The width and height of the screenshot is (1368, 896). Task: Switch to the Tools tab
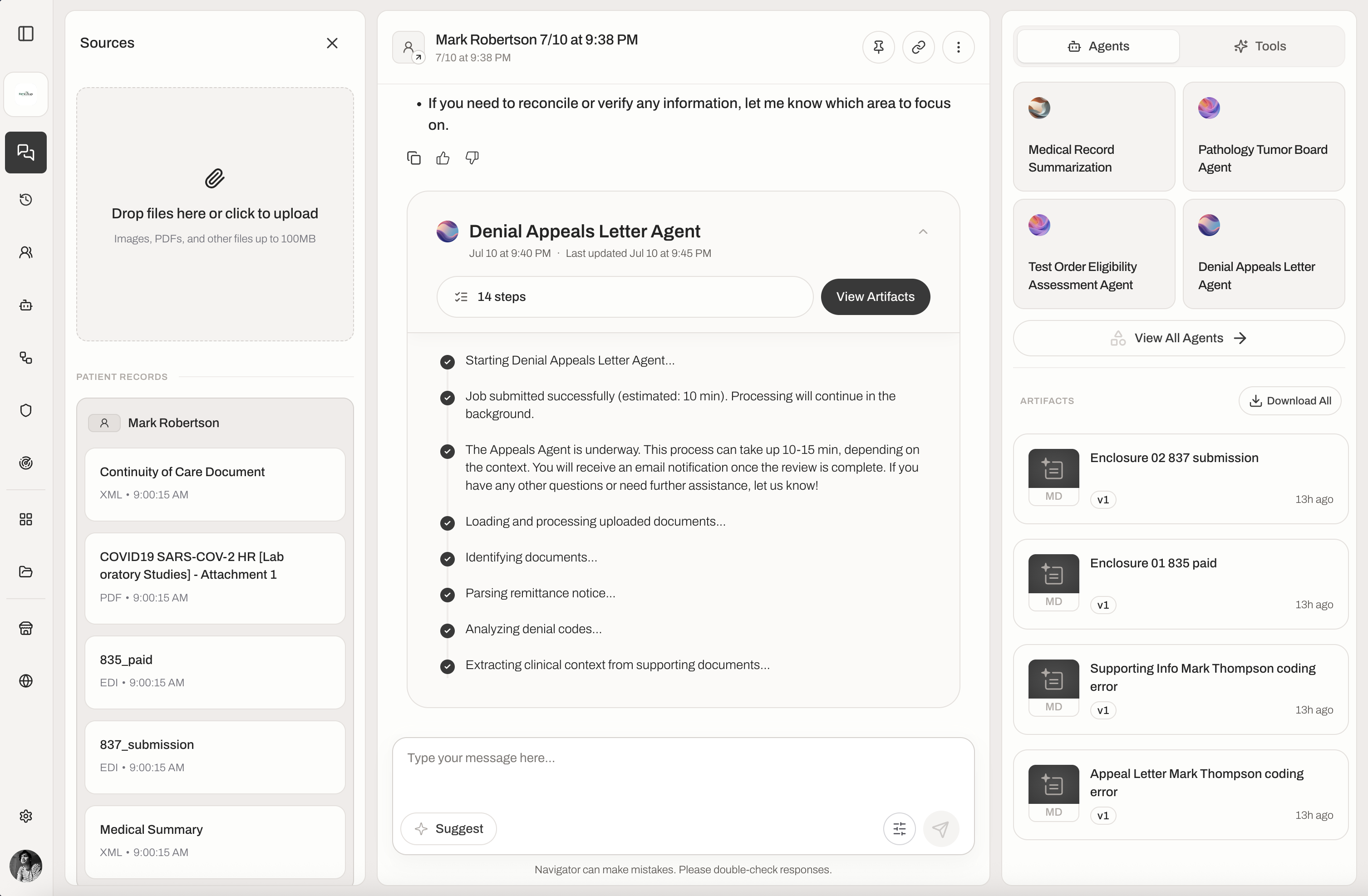point(1260,47)
